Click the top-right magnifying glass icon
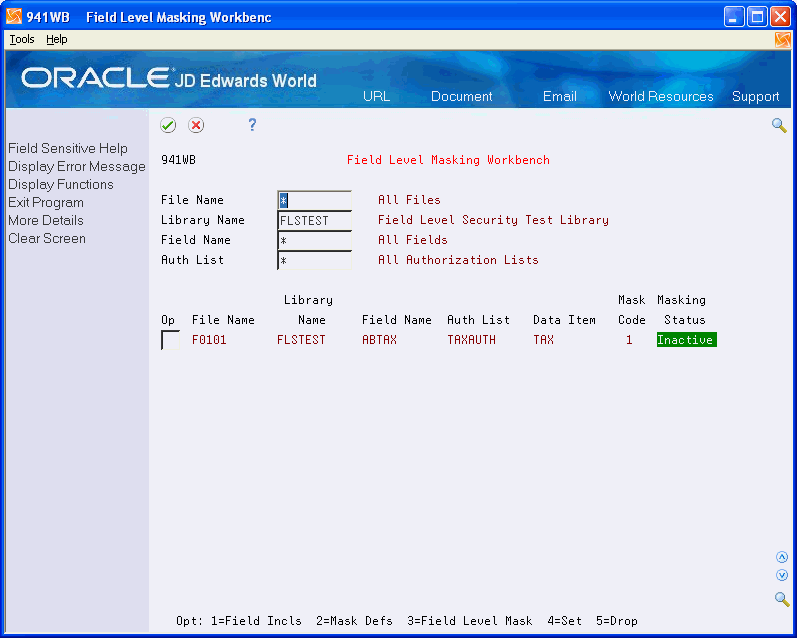This screenshot has width=797, height=638. tap(779, 125)
